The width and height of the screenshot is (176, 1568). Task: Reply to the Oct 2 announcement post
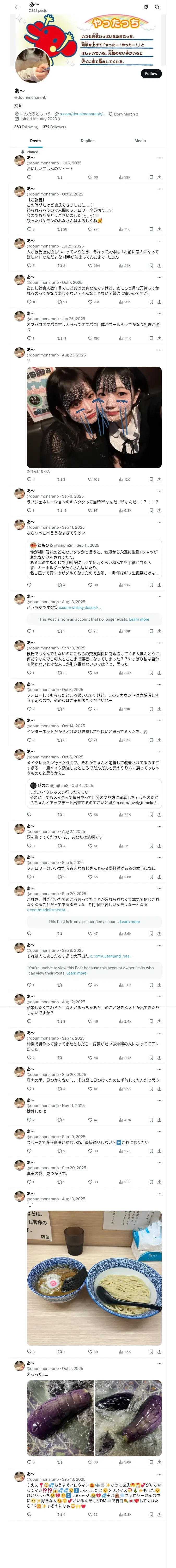point(29,229)
